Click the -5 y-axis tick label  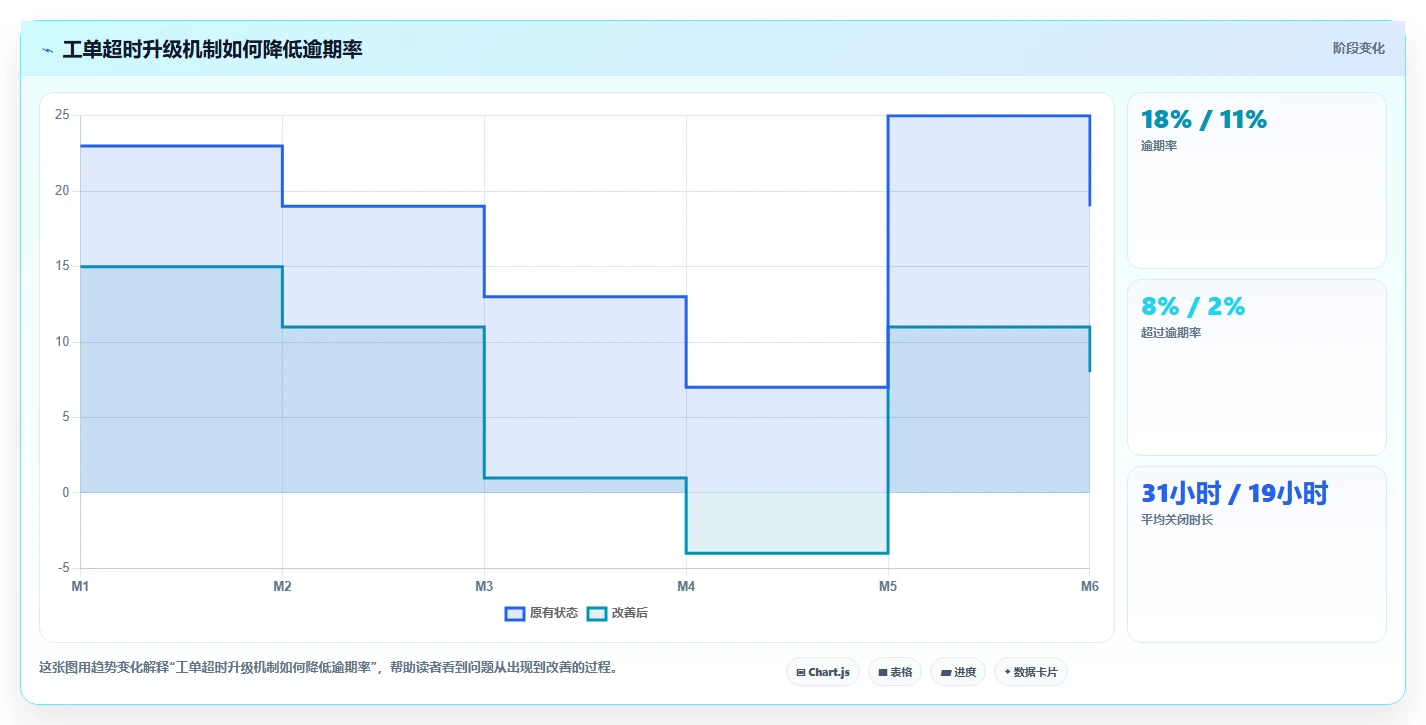(x=63, y=568)
